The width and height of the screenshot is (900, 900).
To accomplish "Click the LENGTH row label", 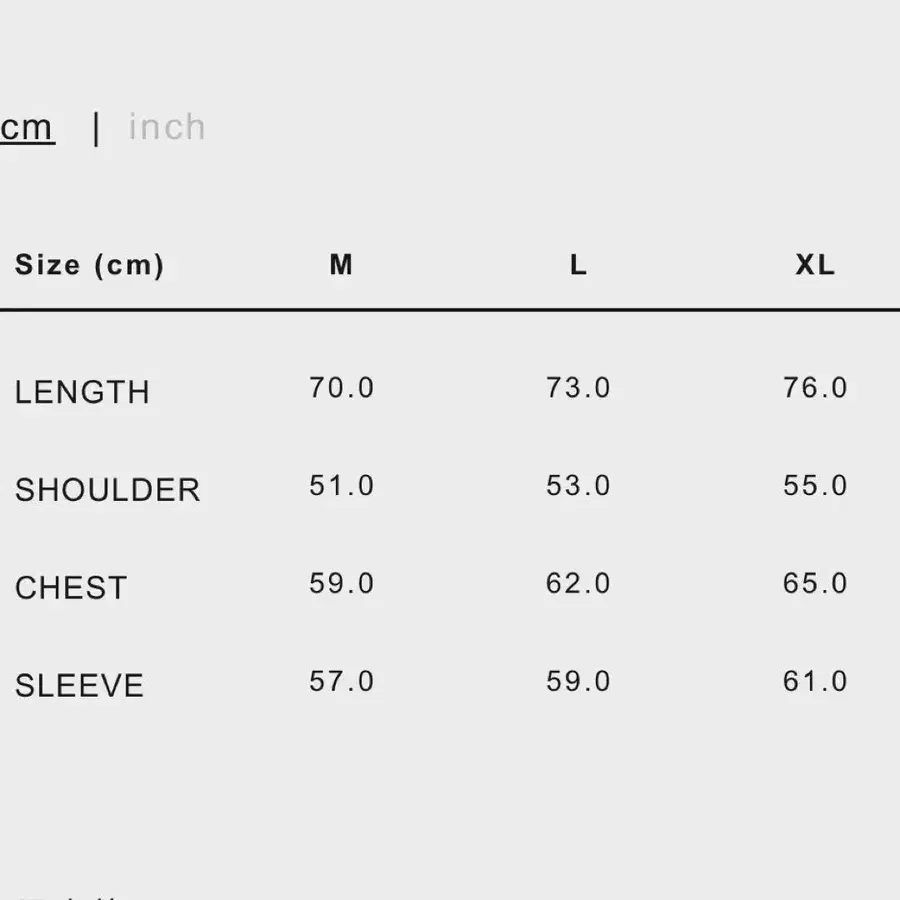I will (82, 392).
